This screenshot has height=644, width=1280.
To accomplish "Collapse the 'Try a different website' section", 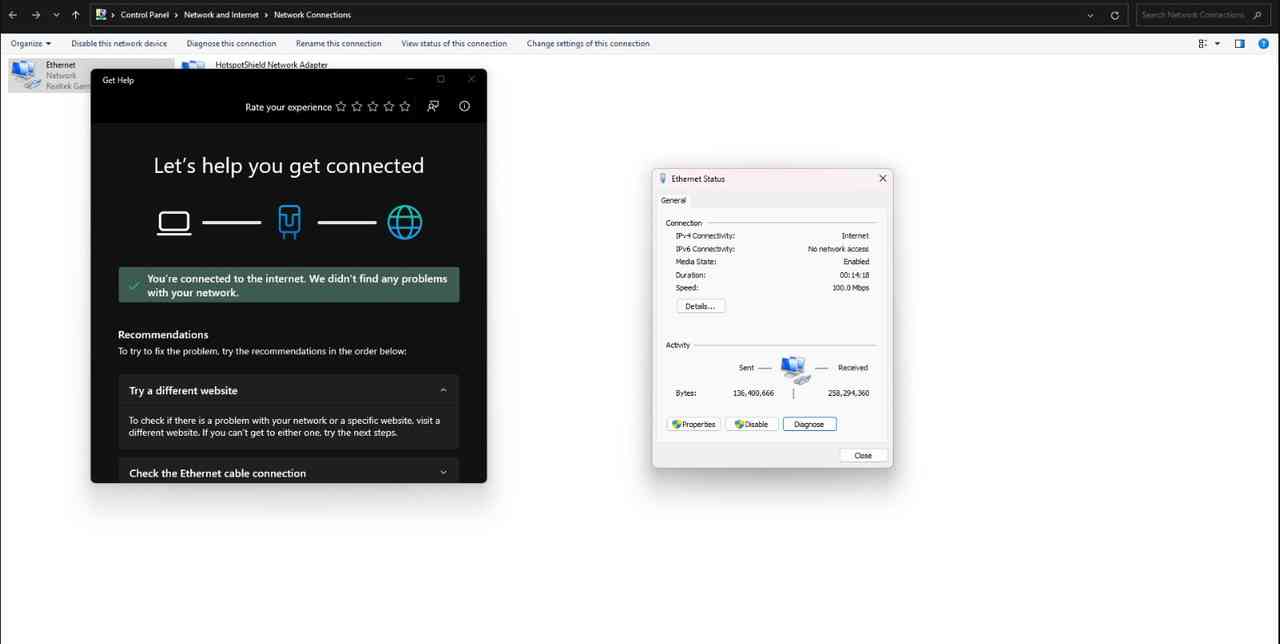I will (443, 390).
